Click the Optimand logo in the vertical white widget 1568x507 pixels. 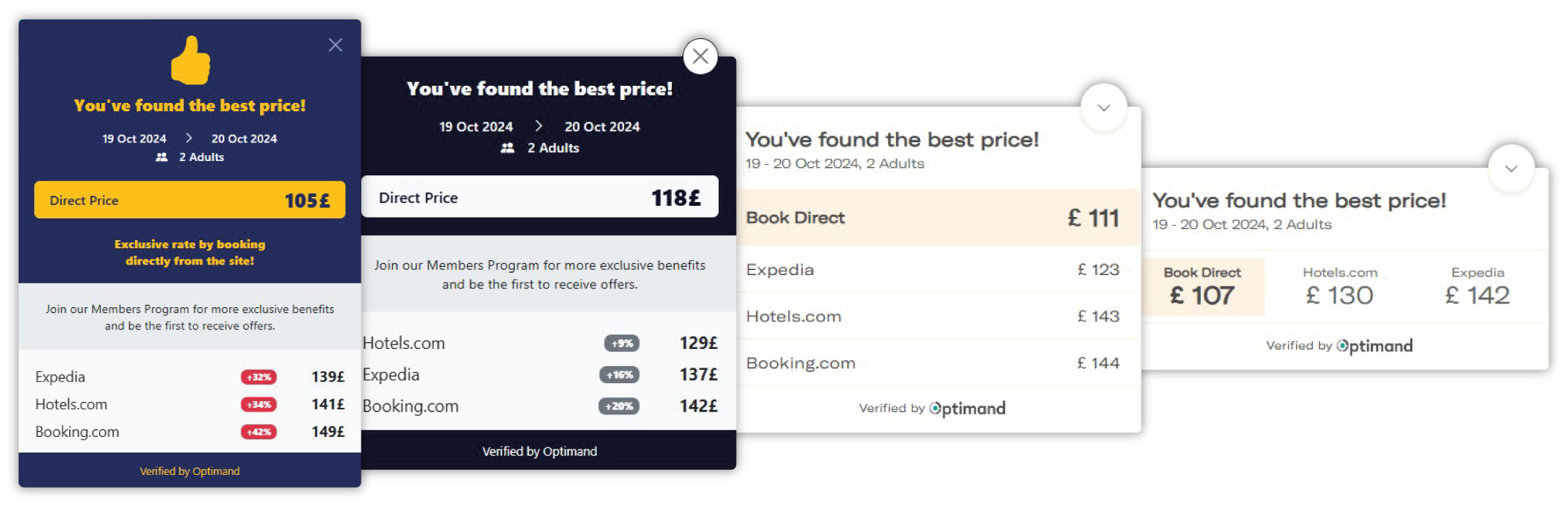[x=968, y=409]
